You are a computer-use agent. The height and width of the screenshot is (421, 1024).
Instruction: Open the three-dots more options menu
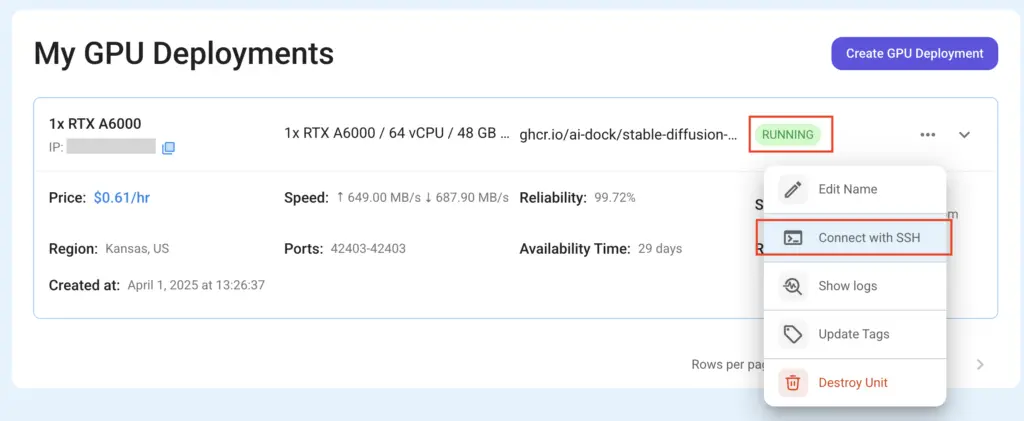coord(927,134)
